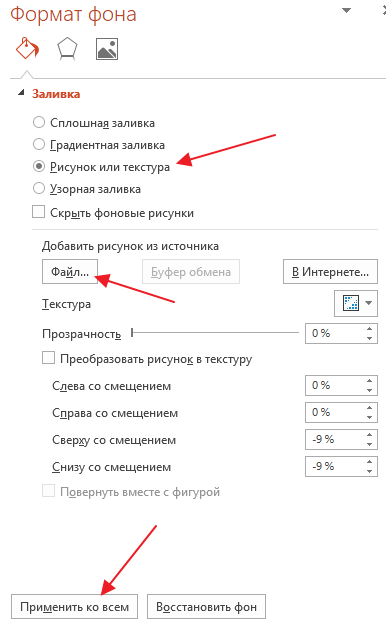Image resolution: width=386 pixels, height=625 pixels.
Task: Open the pane options arrow at top
Action: 347,10
